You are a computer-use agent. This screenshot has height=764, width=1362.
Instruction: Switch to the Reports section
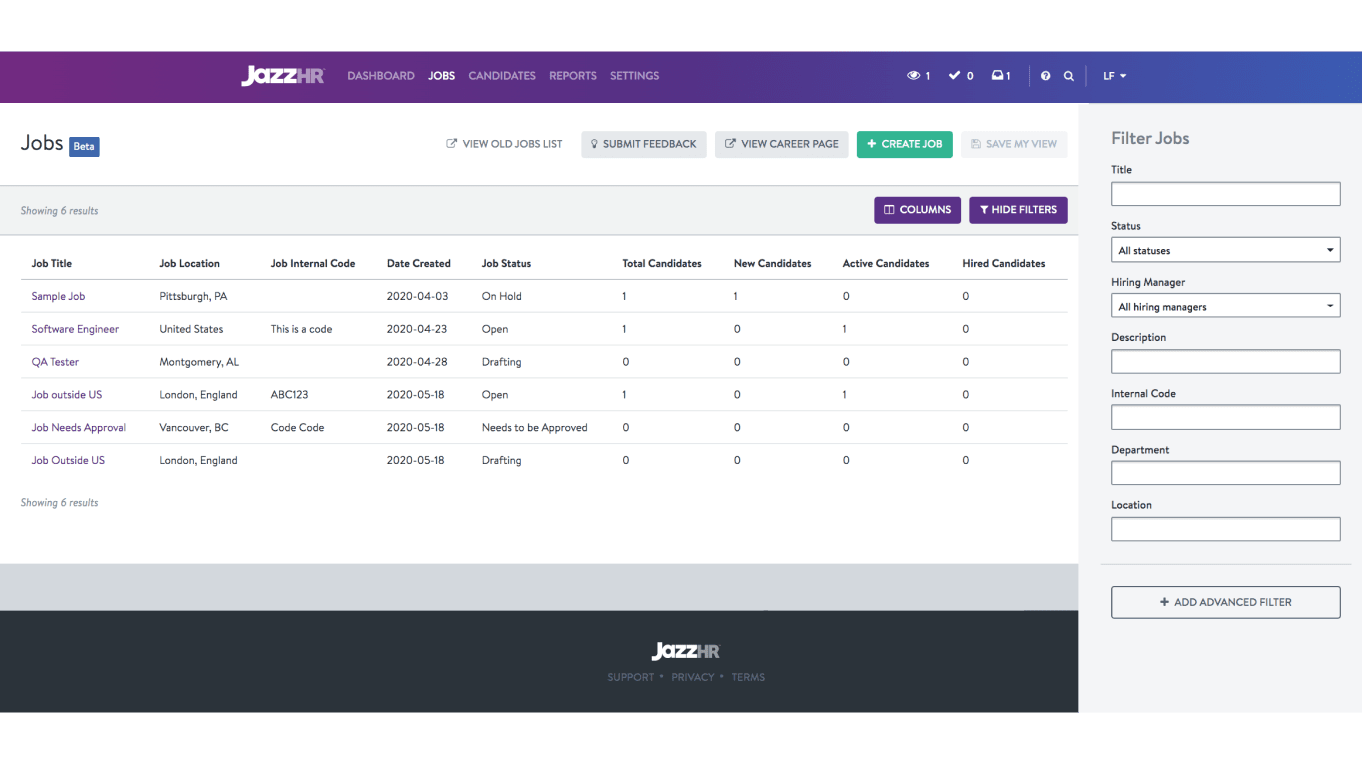(573, 76)
